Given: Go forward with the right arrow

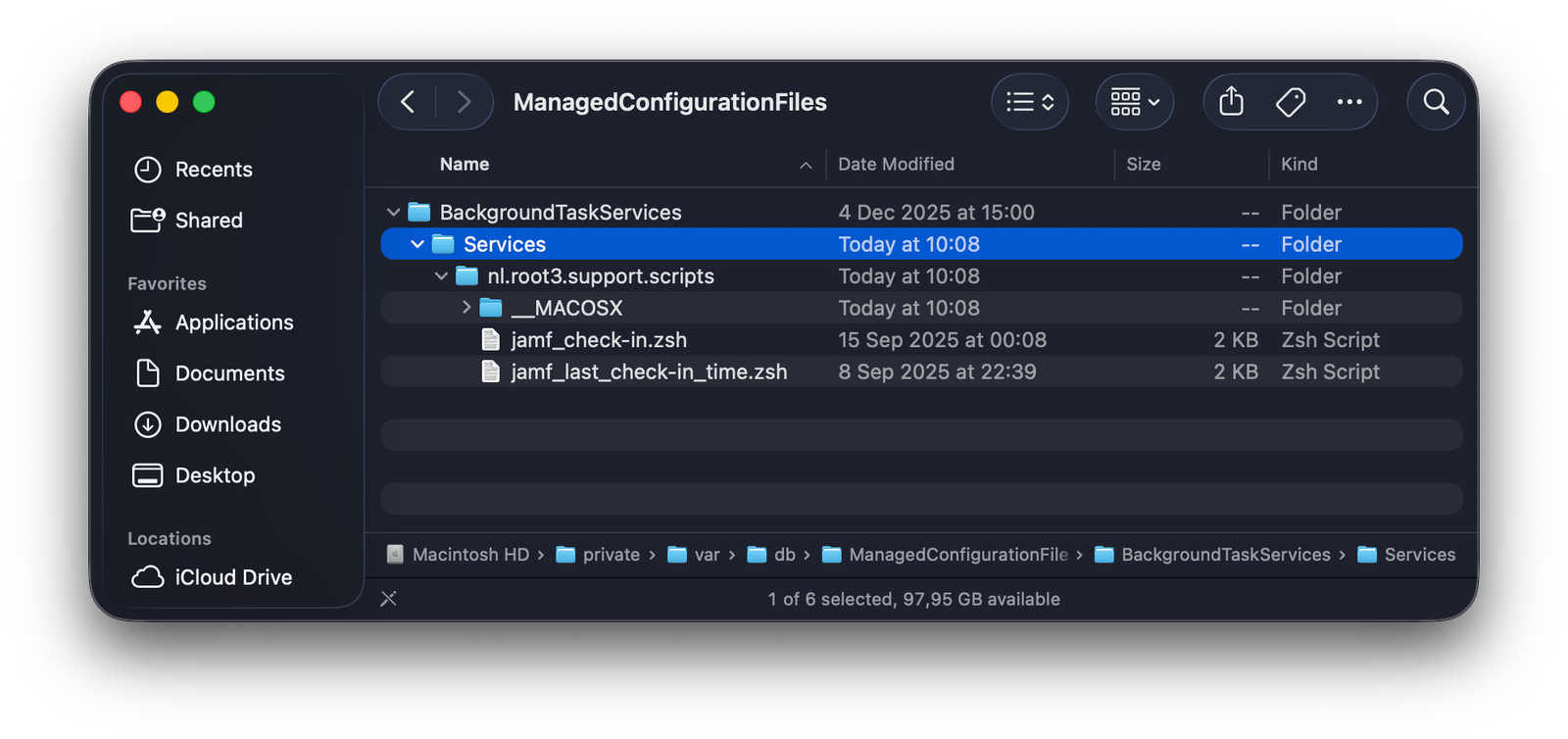Looking at the screenshot, I should [464, 102].
